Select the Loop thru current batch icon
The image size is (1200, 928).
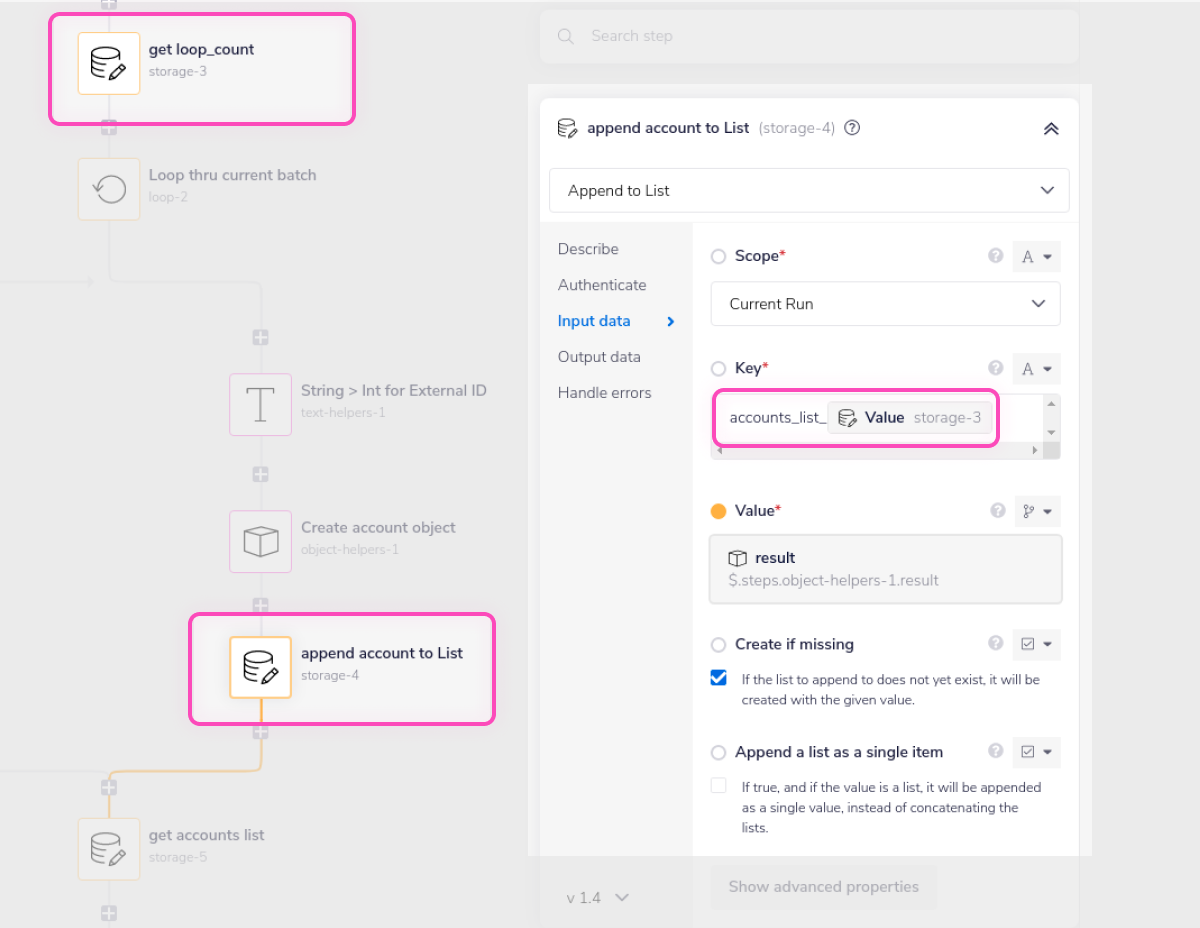tap(109, 189)
